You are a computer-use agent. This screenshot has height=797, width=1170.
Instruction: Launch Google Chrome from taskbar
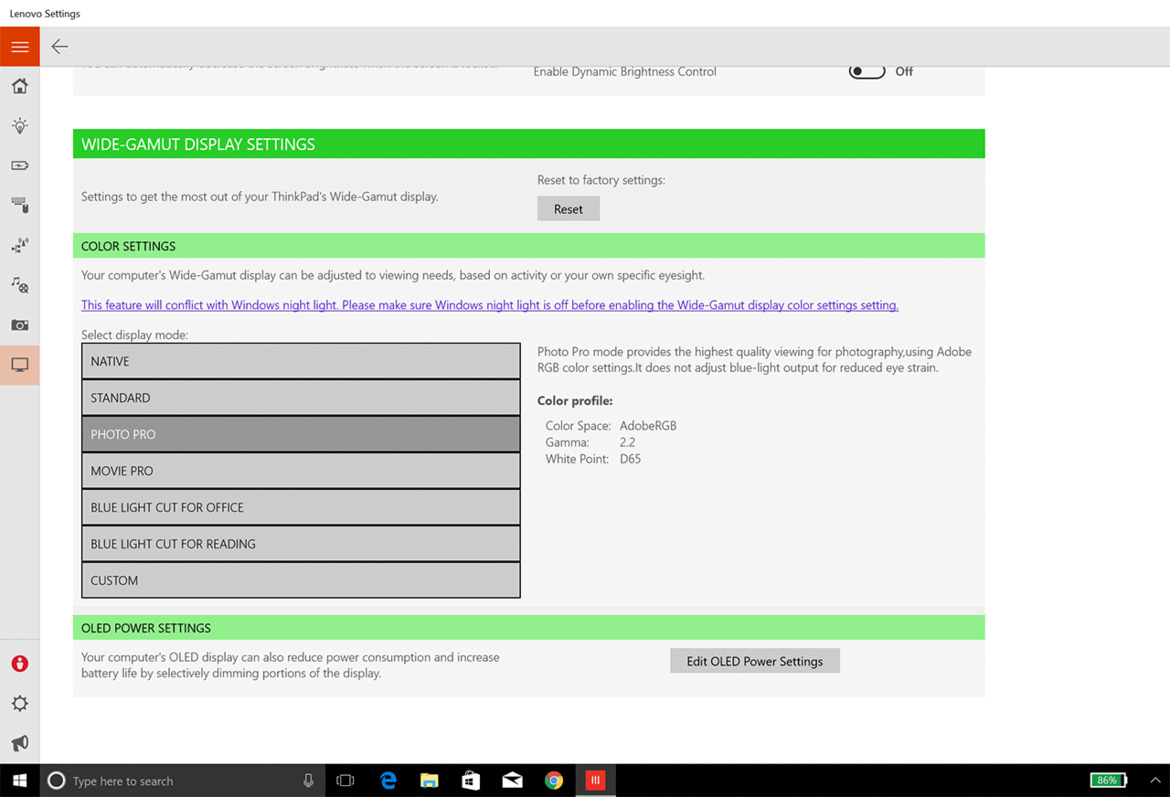(x=554, y=781)
